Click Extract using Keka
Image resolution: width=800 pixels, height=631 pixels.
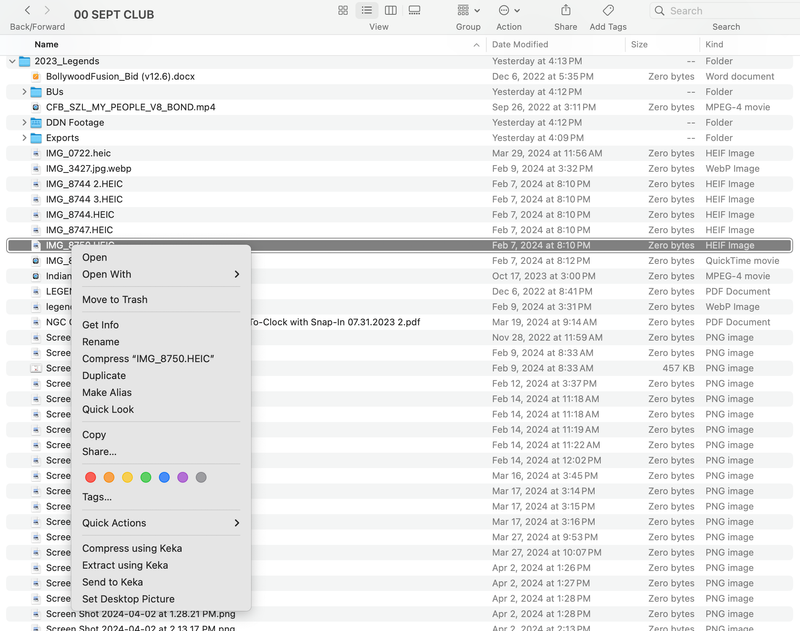pos(125,565)
